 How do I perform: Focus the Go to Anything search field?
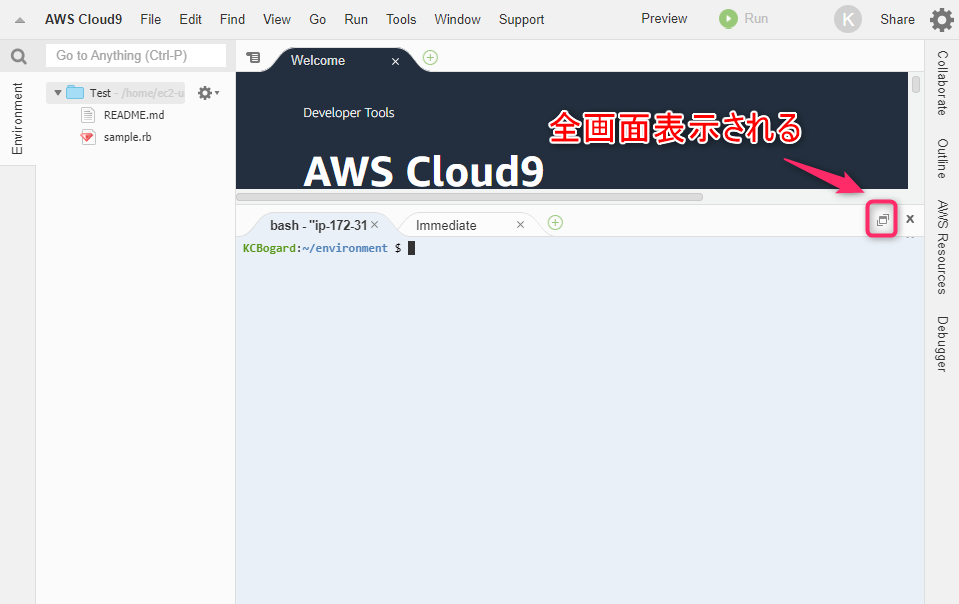click(136, 56)
